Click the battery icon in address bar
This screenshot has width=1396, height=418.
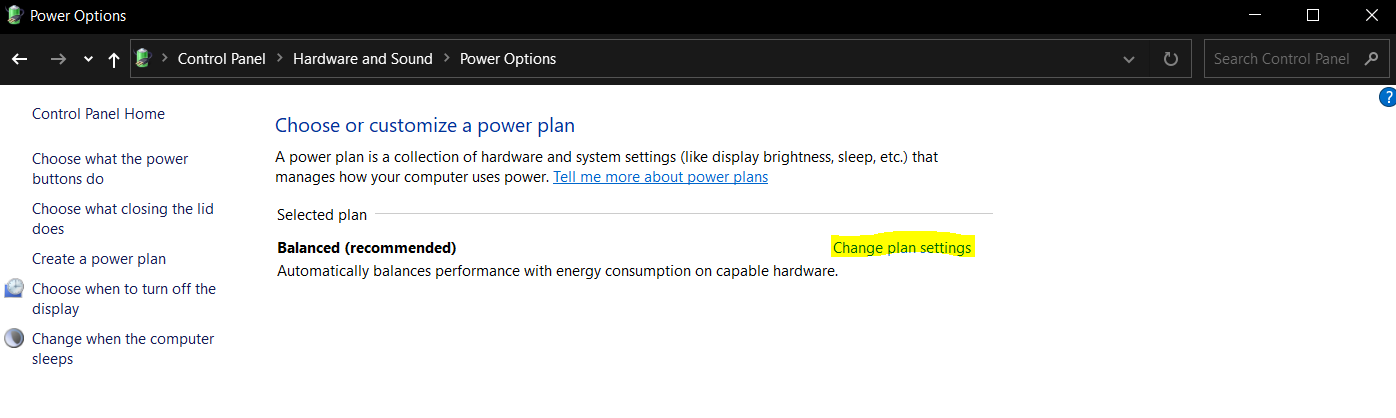coord(143,59)
